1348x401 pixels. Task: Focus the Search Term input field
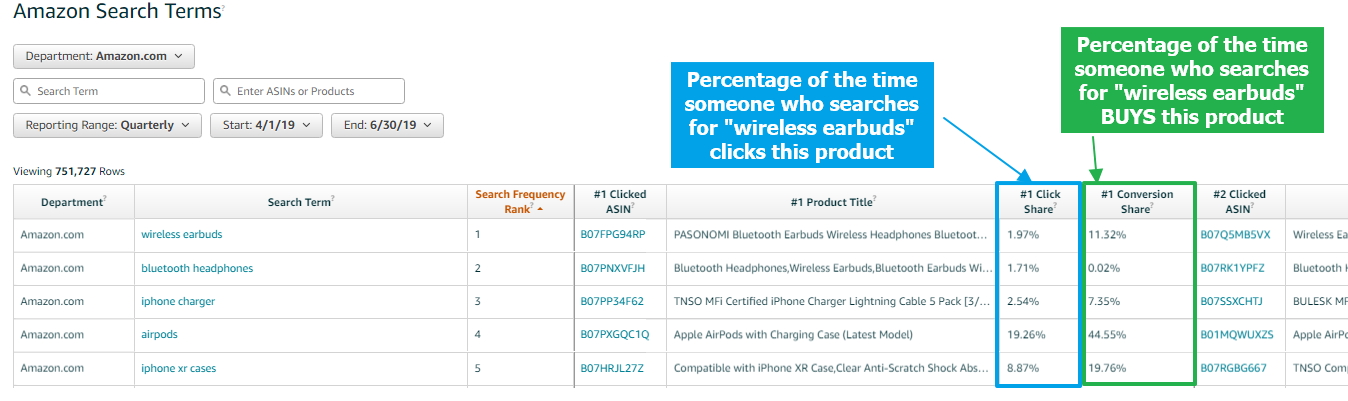point(109,91)
